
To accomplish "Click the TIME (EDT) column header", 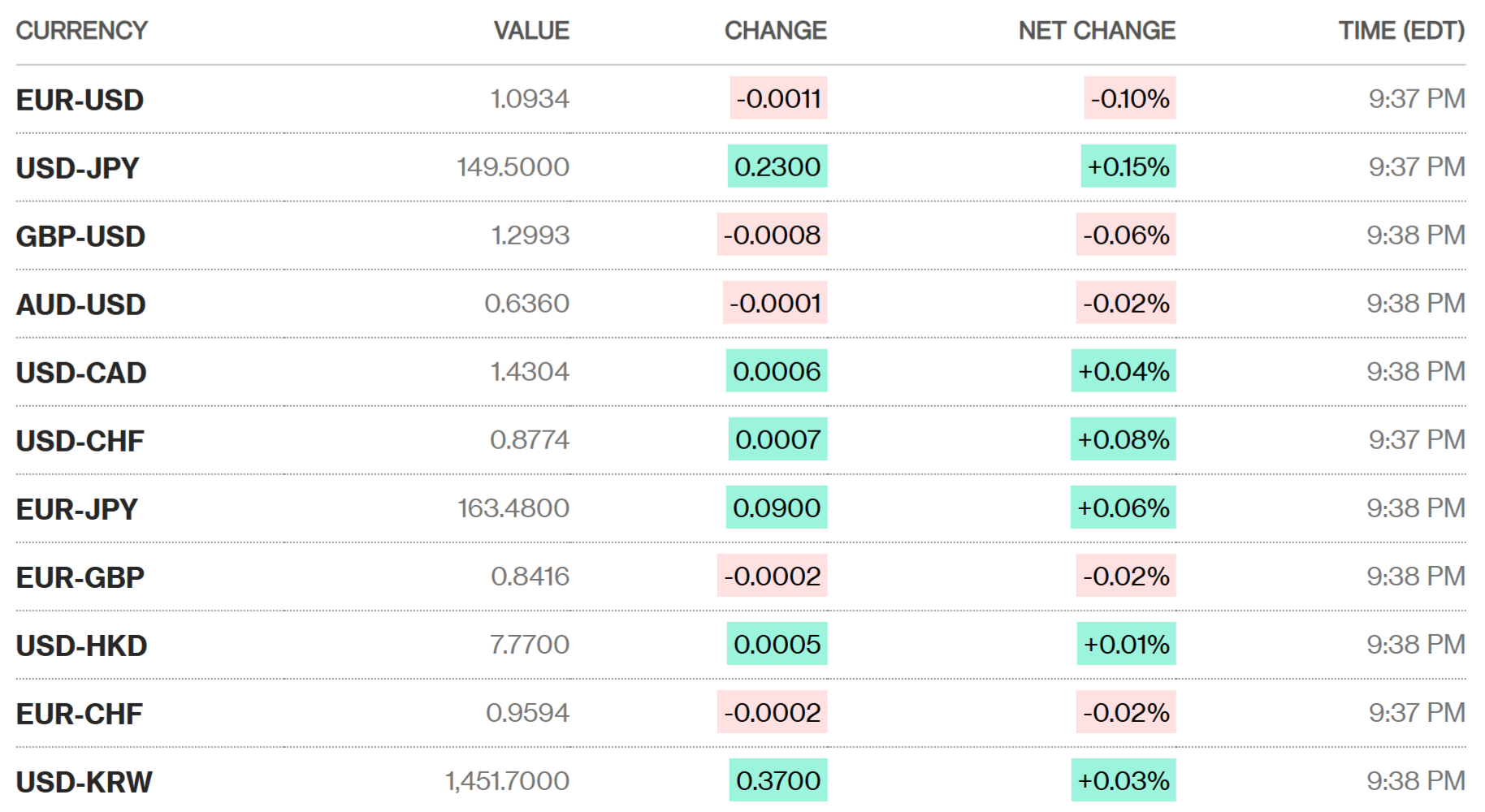I will [x=1401, y=31].
